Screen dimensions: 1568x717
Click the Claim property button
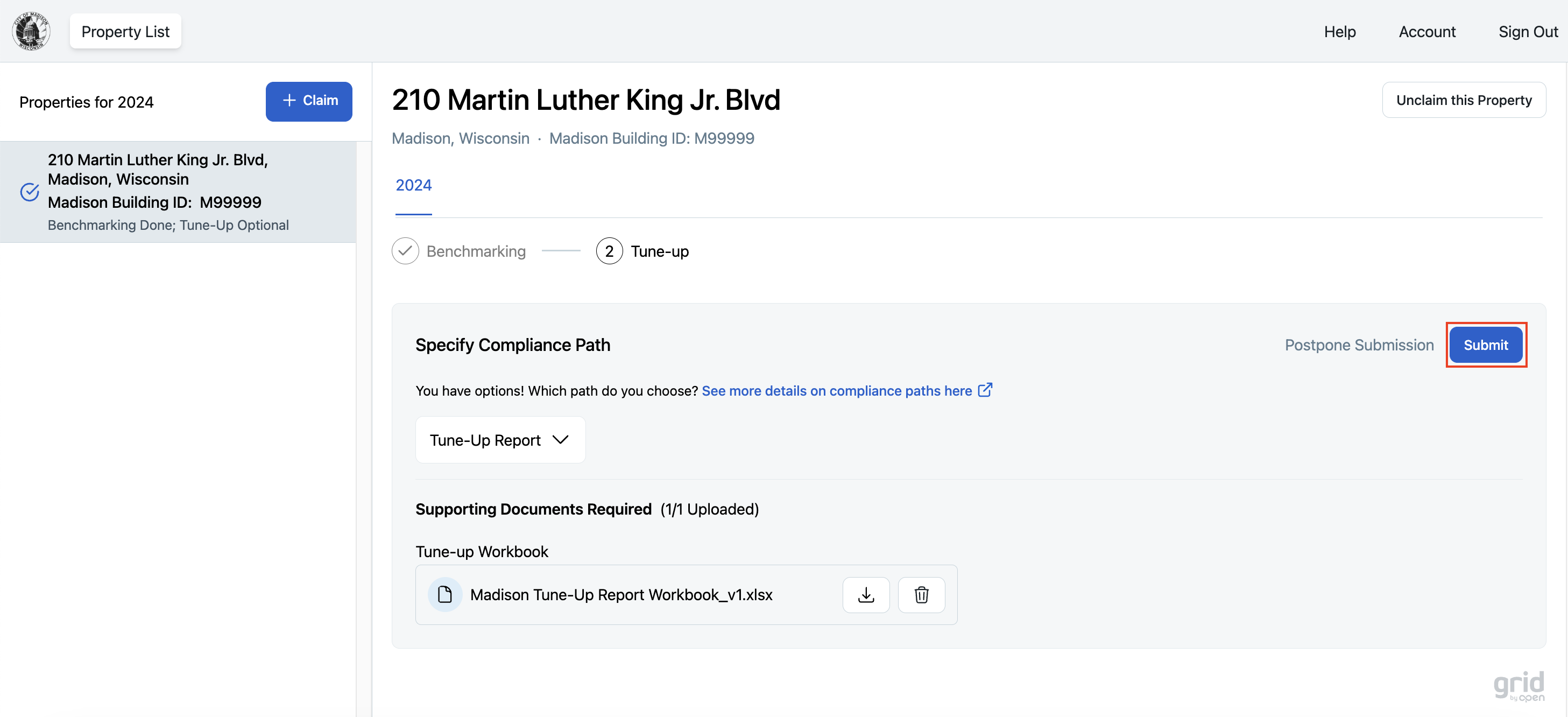click(x=309, y=101)
